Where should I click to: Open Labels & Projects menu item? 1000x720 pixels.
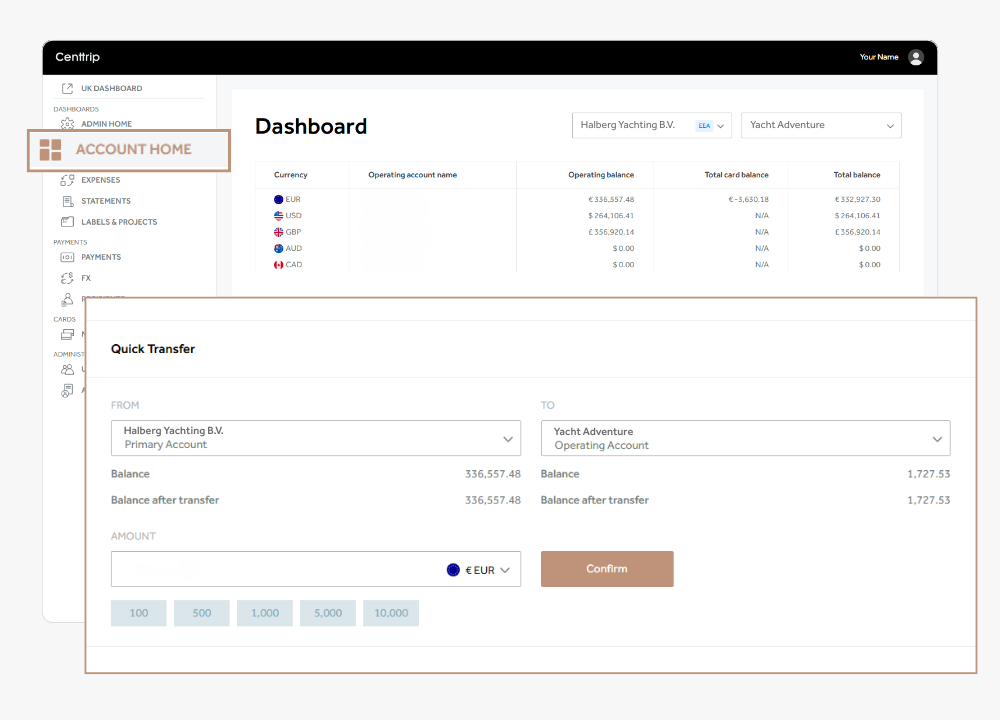click(x=119, y=223)
